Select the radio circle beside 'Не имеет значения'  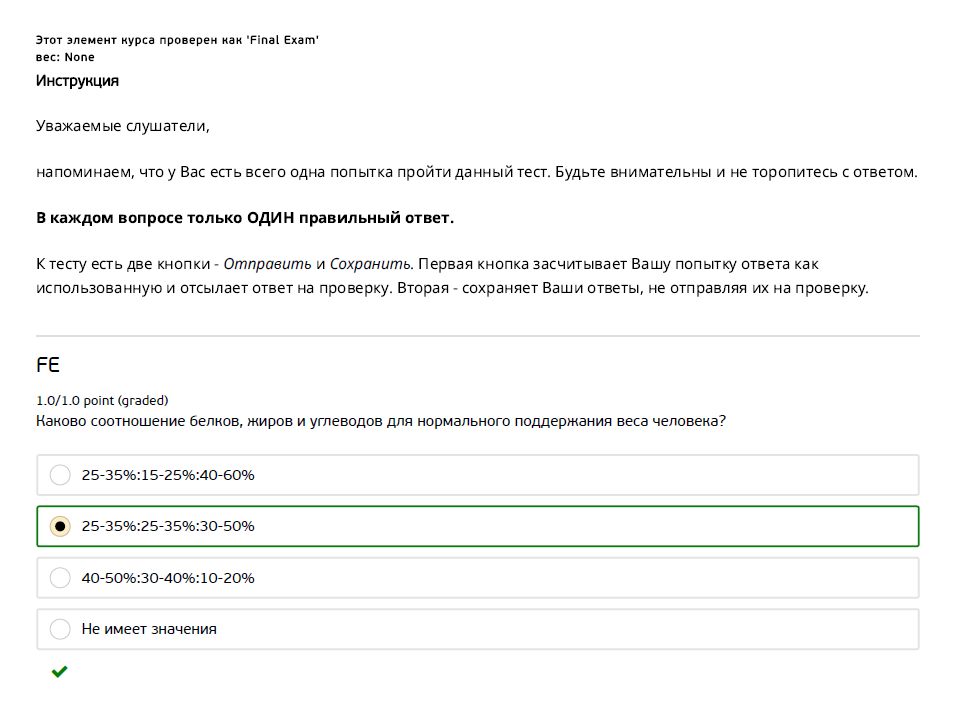[x=60, y=629]
